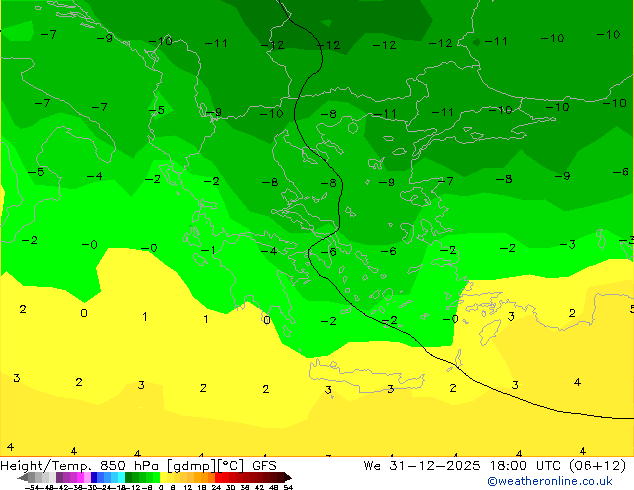Screen dimensions: 634x490
Task: Pick the magenta swatch in the color legend
Action: coord(80,477)
